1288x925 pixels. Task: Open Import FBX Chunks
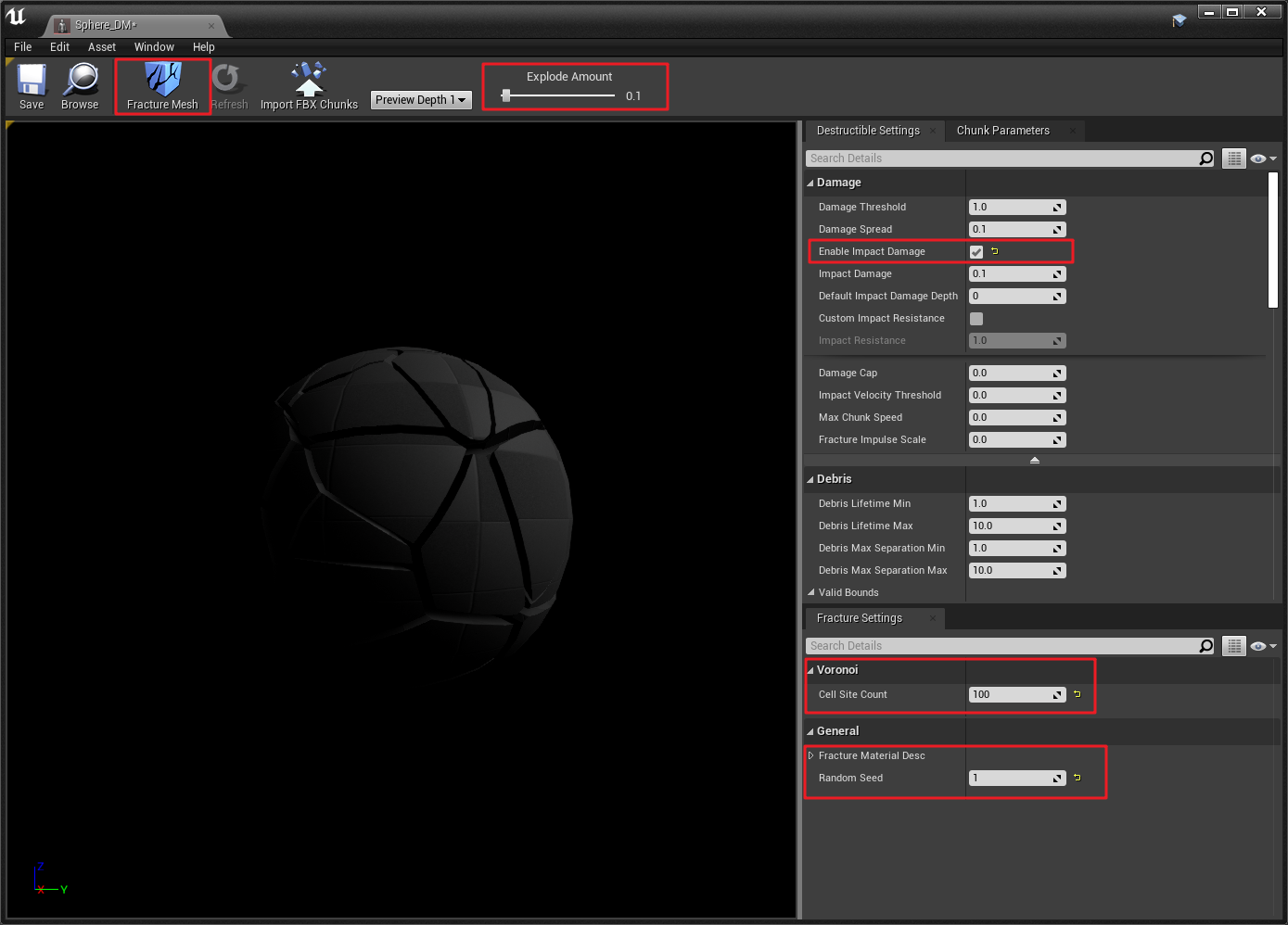pyautogui.click(x=309, y=86)
